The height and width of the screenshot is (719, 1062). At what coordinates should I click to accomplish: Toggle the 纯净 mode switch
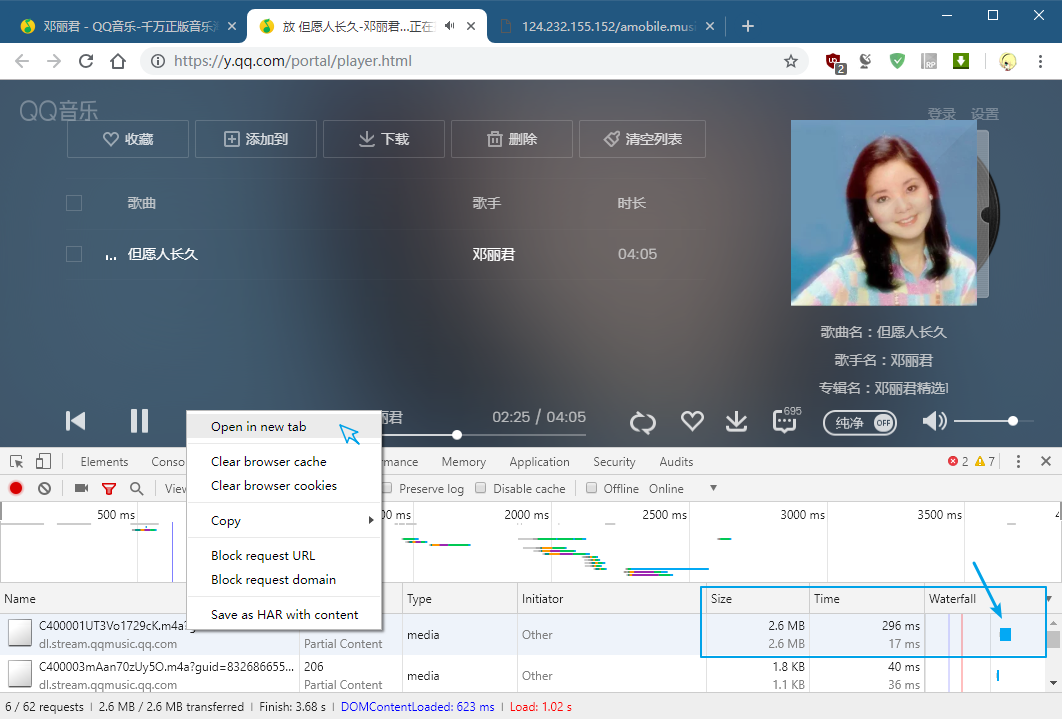point(860,423)
